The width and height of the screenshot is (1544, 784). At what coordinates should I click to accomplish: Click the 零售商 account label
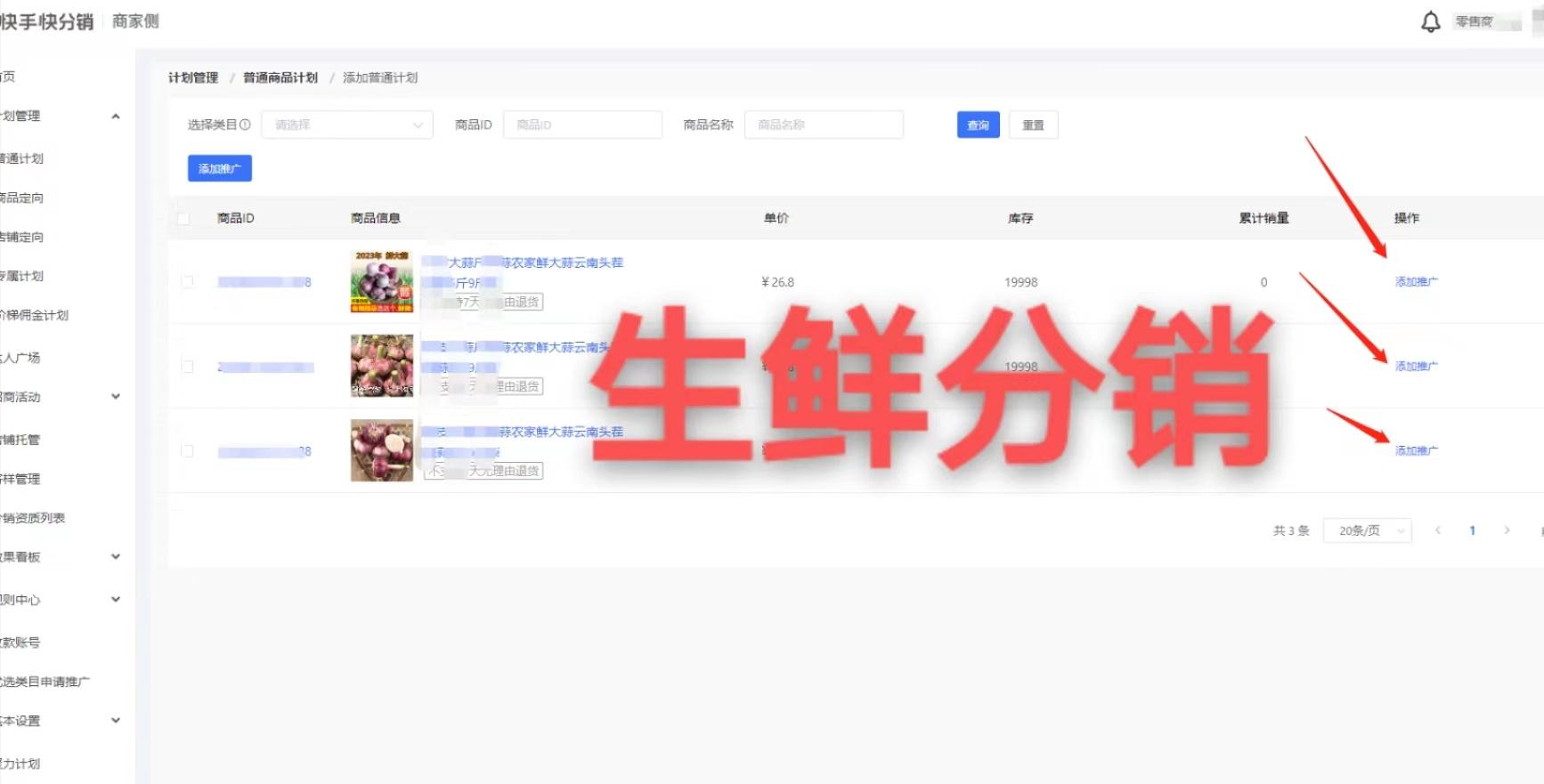[1474, 21]
